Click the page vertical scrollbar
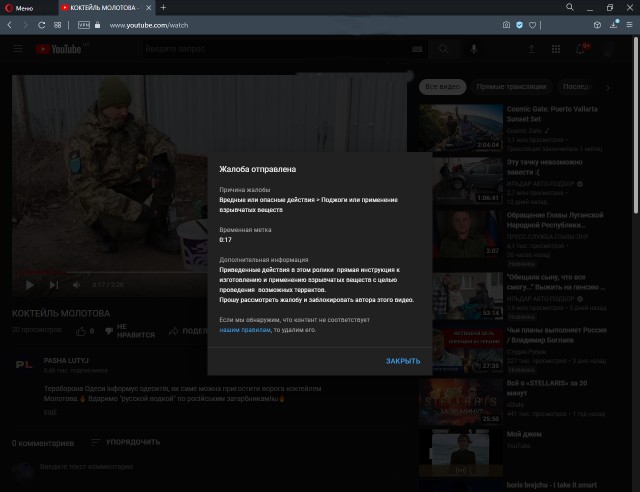 coord(636,125)
